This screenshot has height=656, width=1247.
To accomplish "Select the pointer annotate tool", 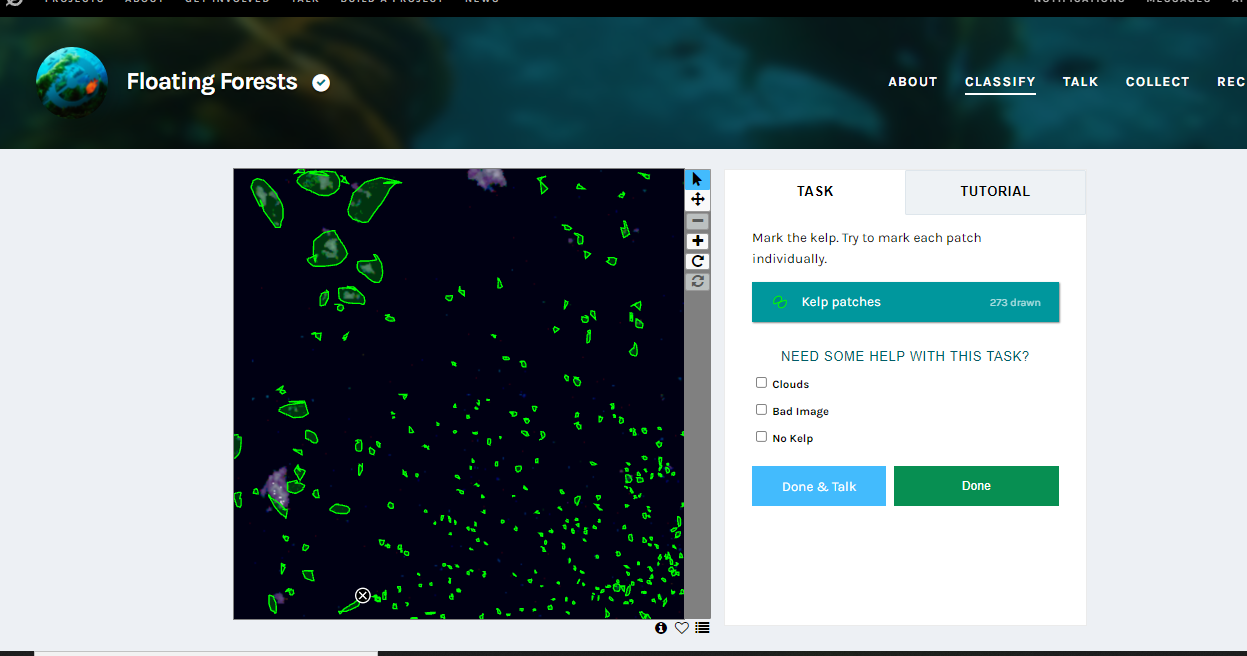I will pos(697,179).
